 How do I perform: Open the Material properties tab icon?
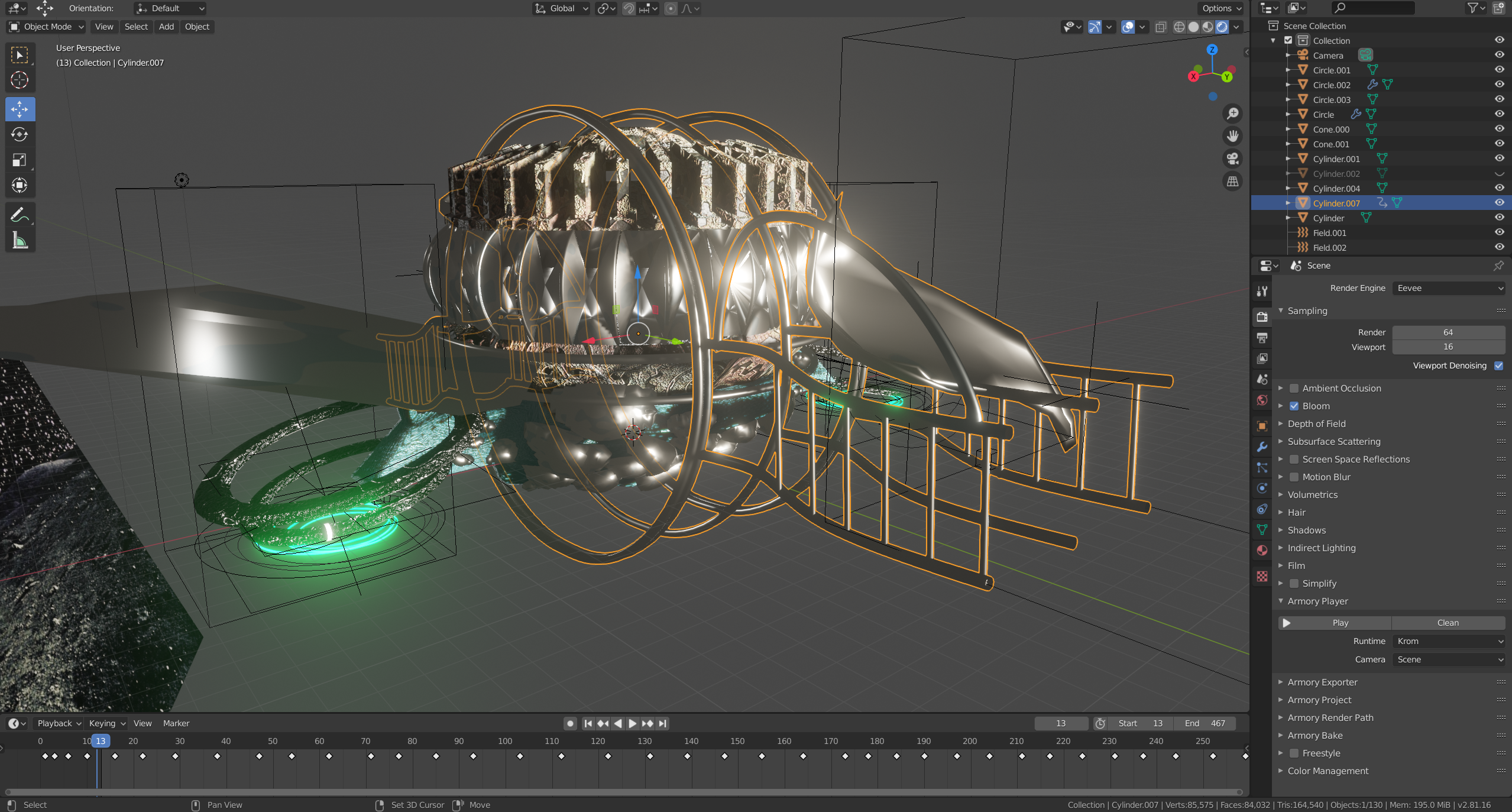click(x=1262, y=550)
